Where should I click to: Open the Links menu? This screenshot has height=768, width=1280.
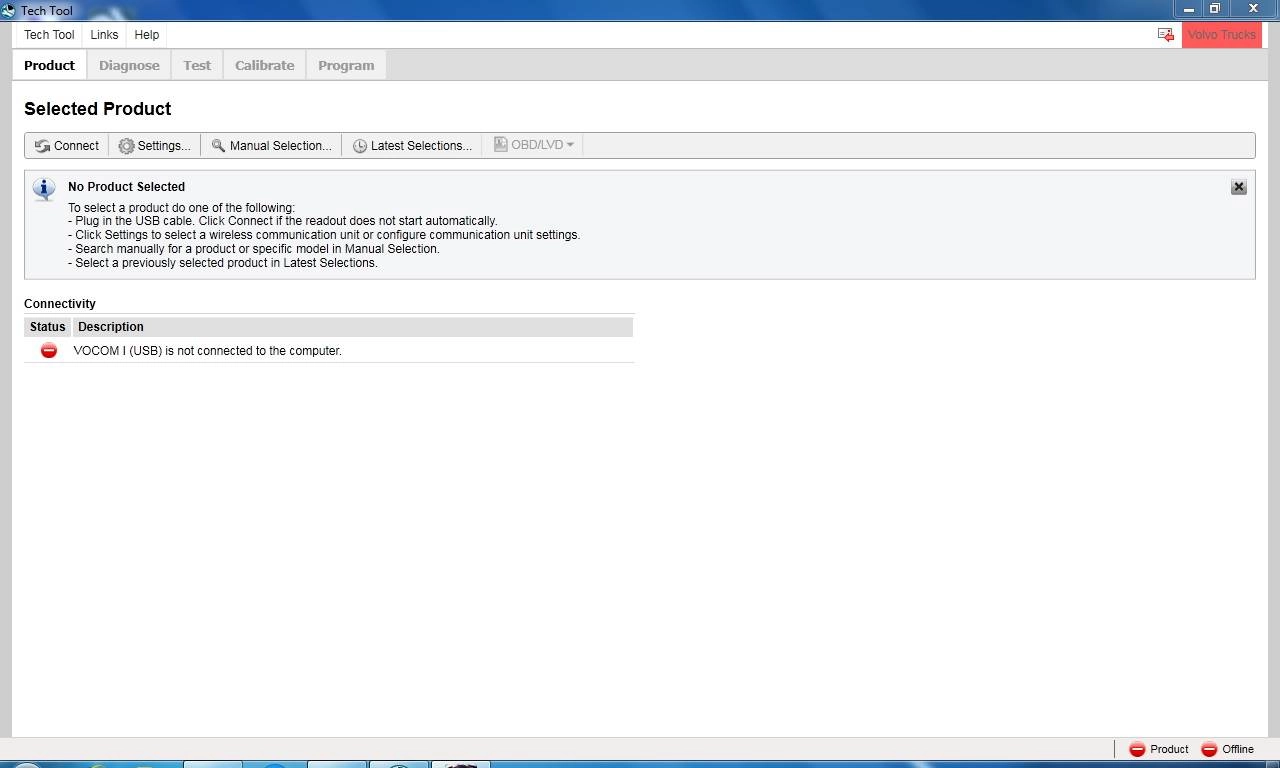(x=104, y=35)
